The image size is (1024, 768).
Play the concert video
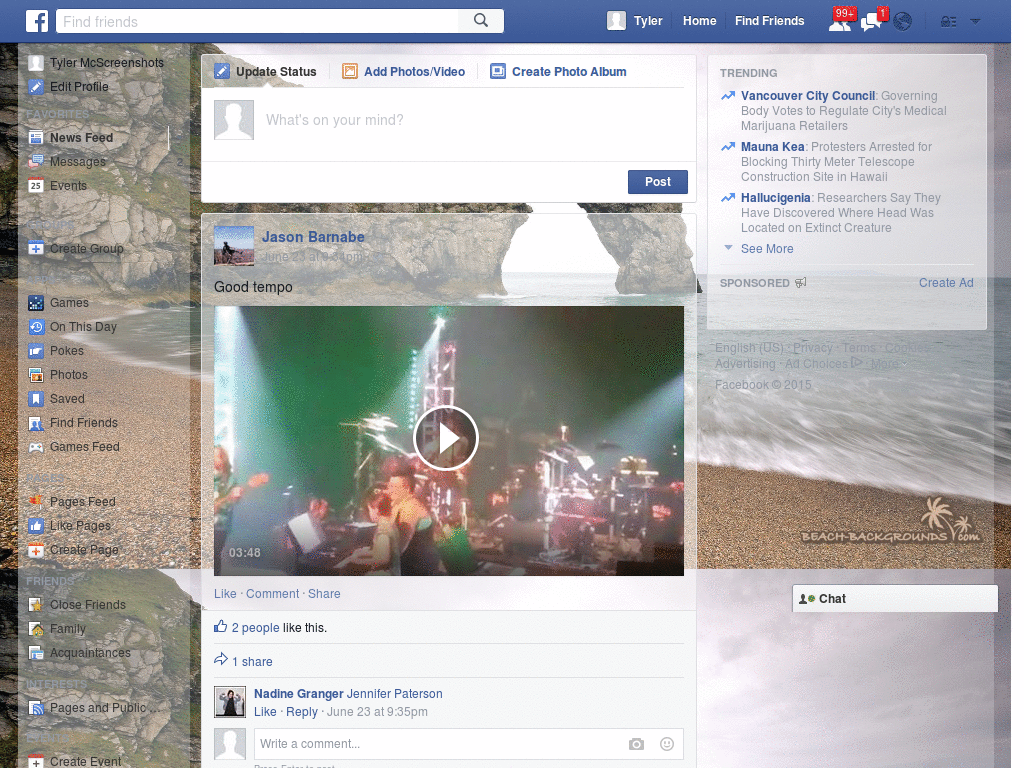click(446, 438)
